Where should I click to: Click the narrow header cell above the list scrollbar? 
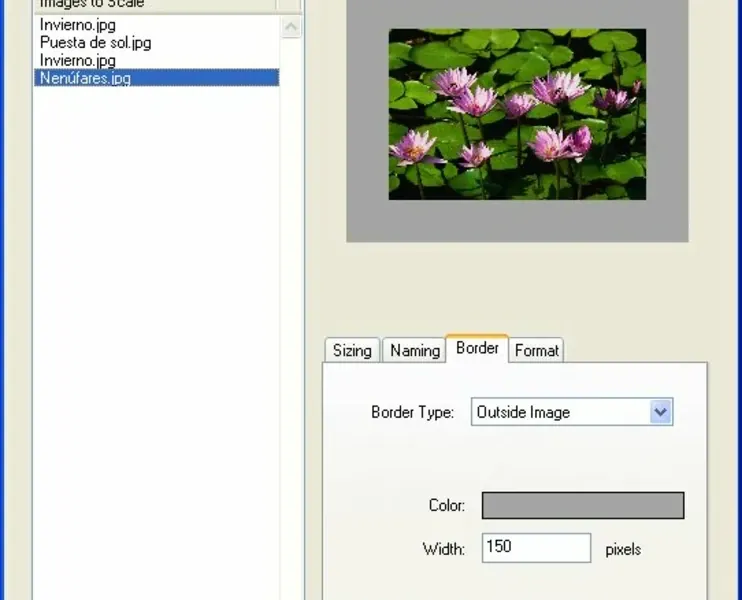289,5
